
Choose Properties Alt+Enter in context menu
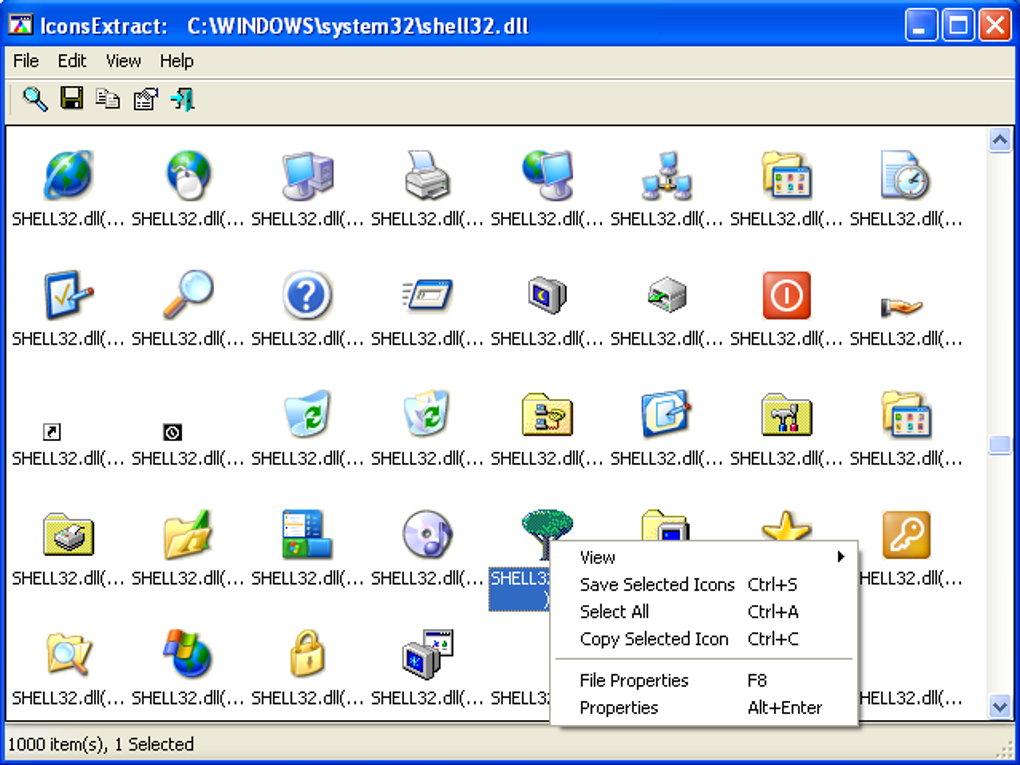coord(705,708)
